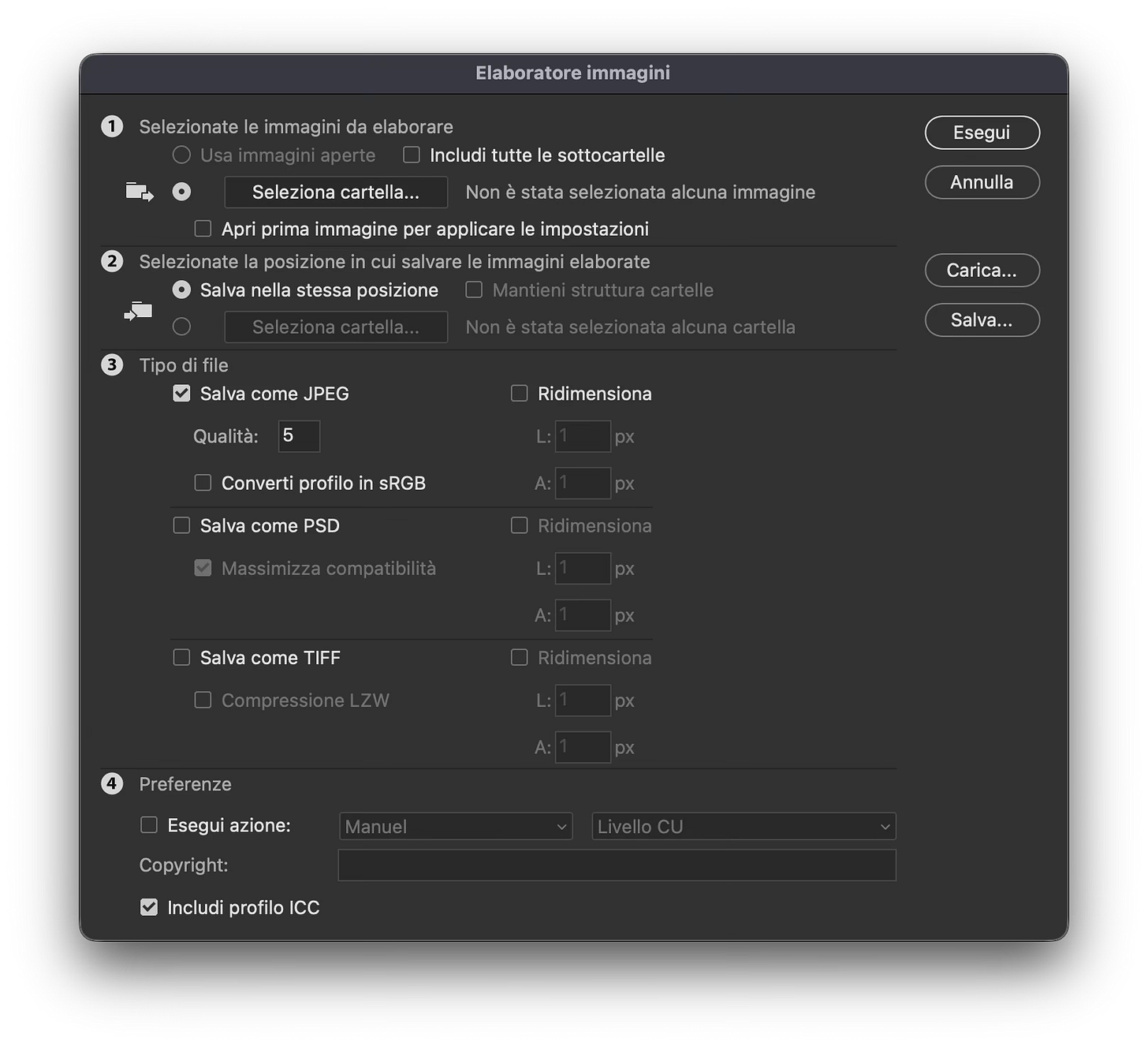Enable 'Compressione LZW' checkbox
Viewport: 1148px width, 1046px height.
click(203, 700)
